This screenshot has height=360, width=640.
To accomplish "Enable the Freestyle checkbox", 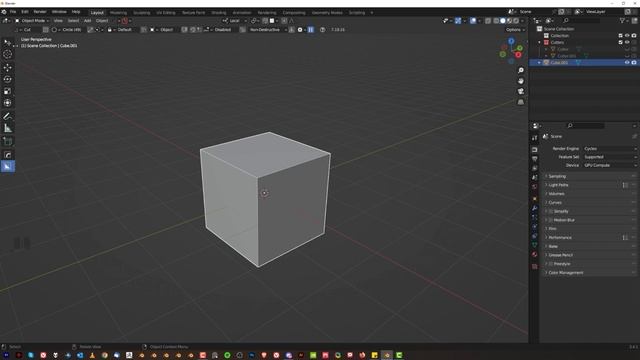I will coord(551,264).
